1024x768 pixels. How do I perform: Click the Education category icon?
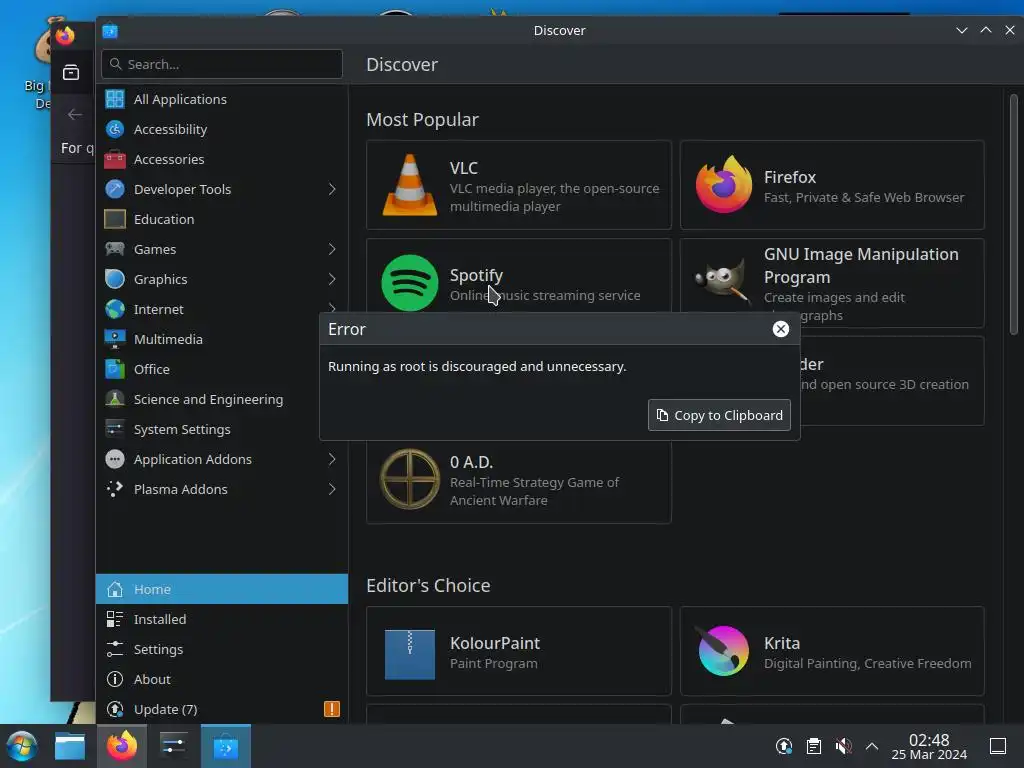tap(115, 219)
